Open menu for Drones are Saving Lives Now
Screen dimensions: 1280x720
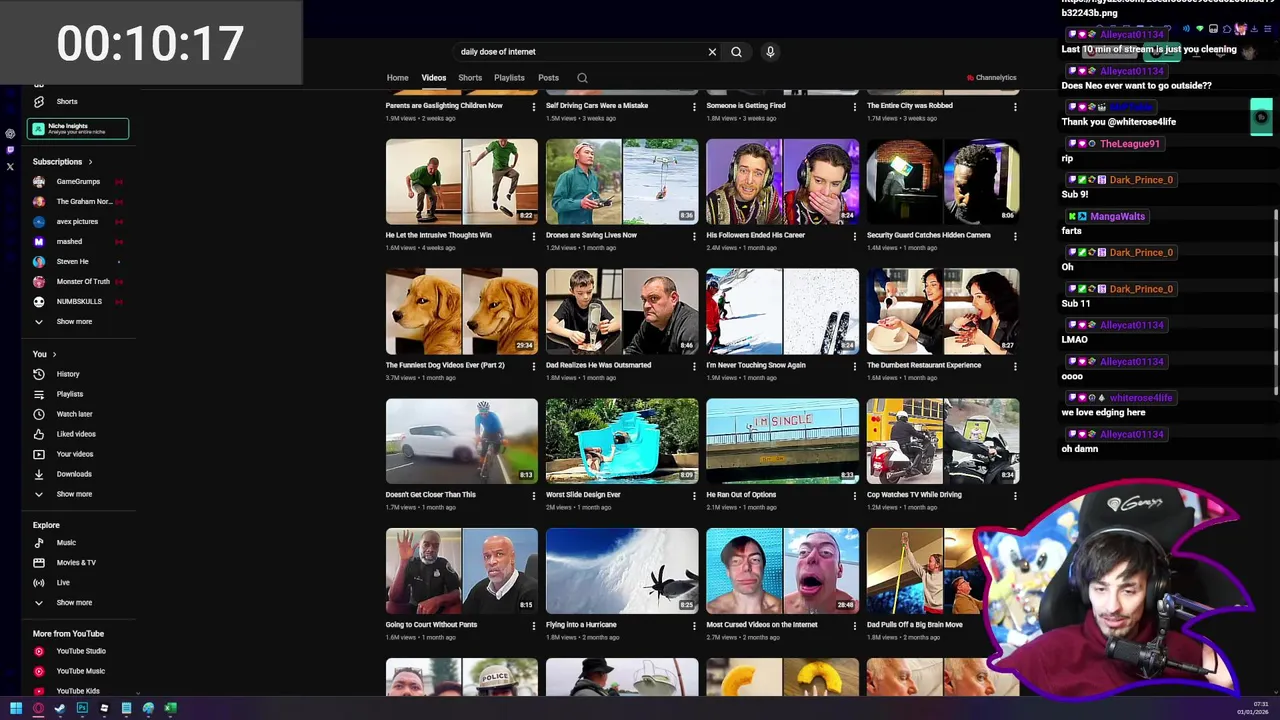coord(694,236)
